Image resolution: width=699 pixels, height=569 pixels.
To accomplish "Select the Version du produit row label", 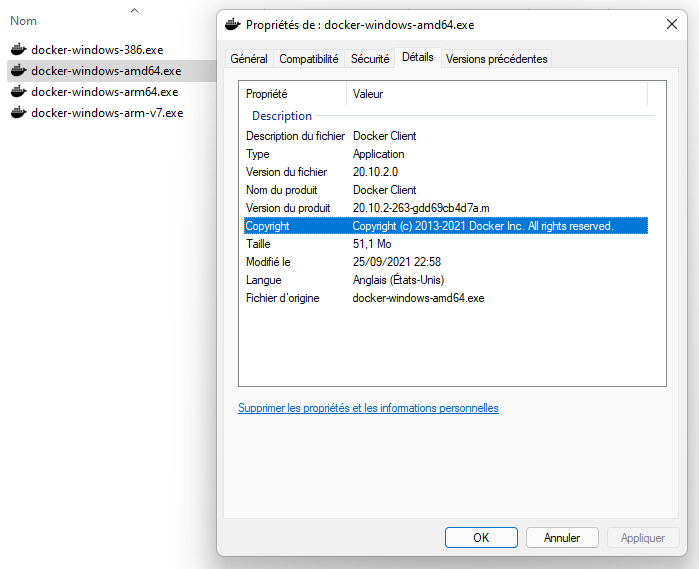I will click(288, 208).
